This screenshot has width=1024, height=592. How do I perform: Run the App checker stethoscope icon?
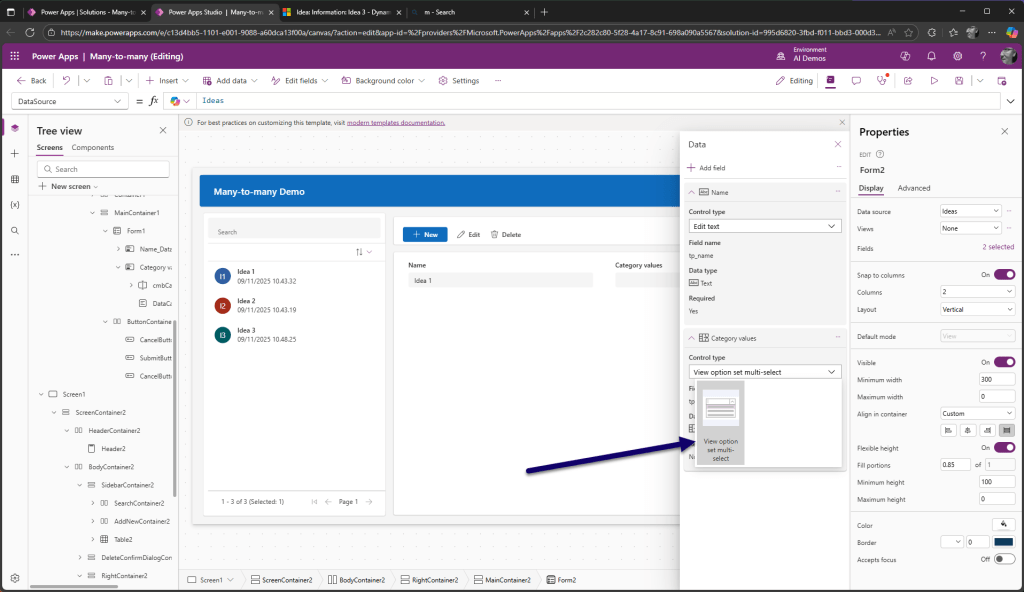[881, 80]
